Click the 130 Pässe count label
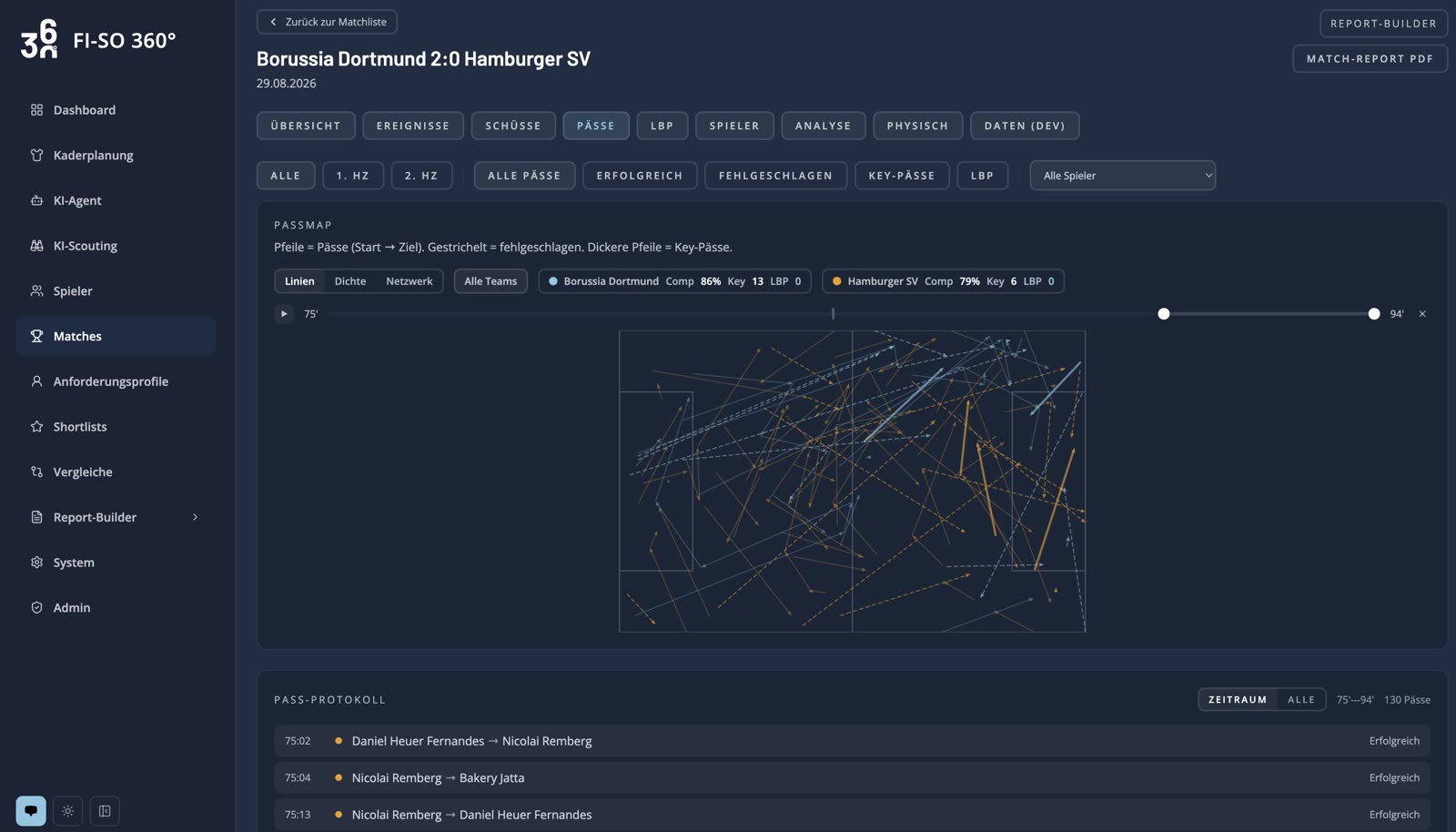1456x832 pixels. point(1407,700)
